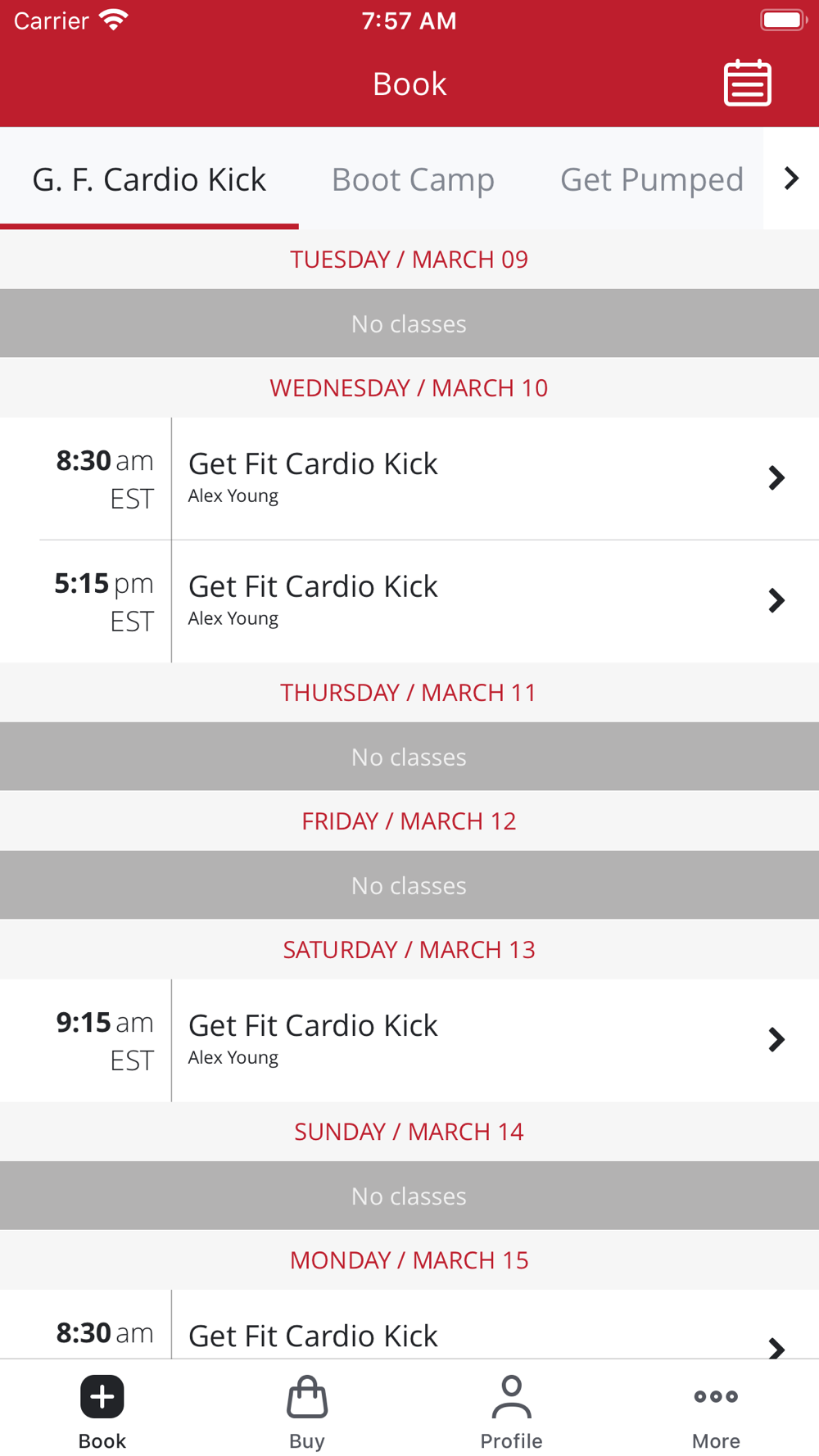This screenshot has height=1456, width=819.
Task: Expand Wednesday 8:30 am class chevron
Action: point(776,478)
